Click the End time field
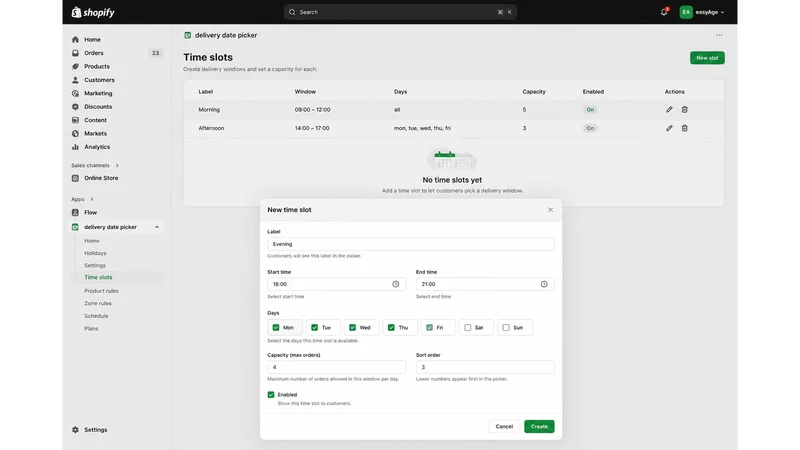Viewport: 800px width, 450px height. coord(485,284)
